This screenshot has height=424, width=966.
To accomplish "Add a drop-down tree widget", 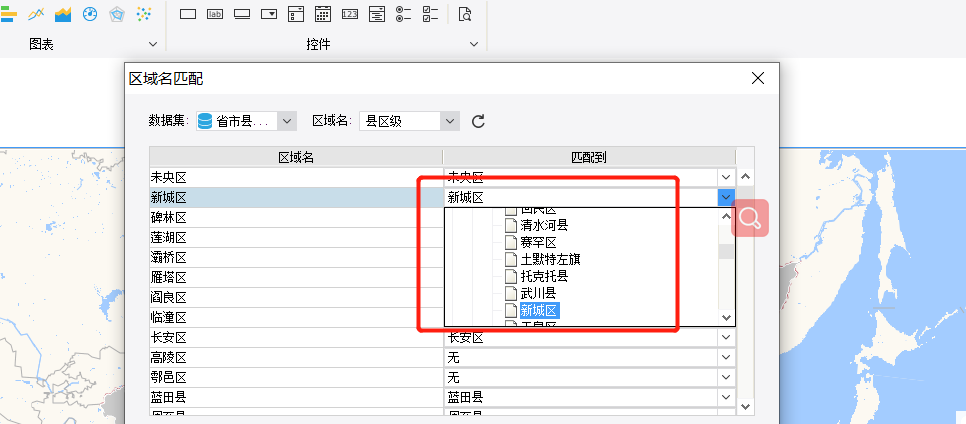I will coord(377,14).
